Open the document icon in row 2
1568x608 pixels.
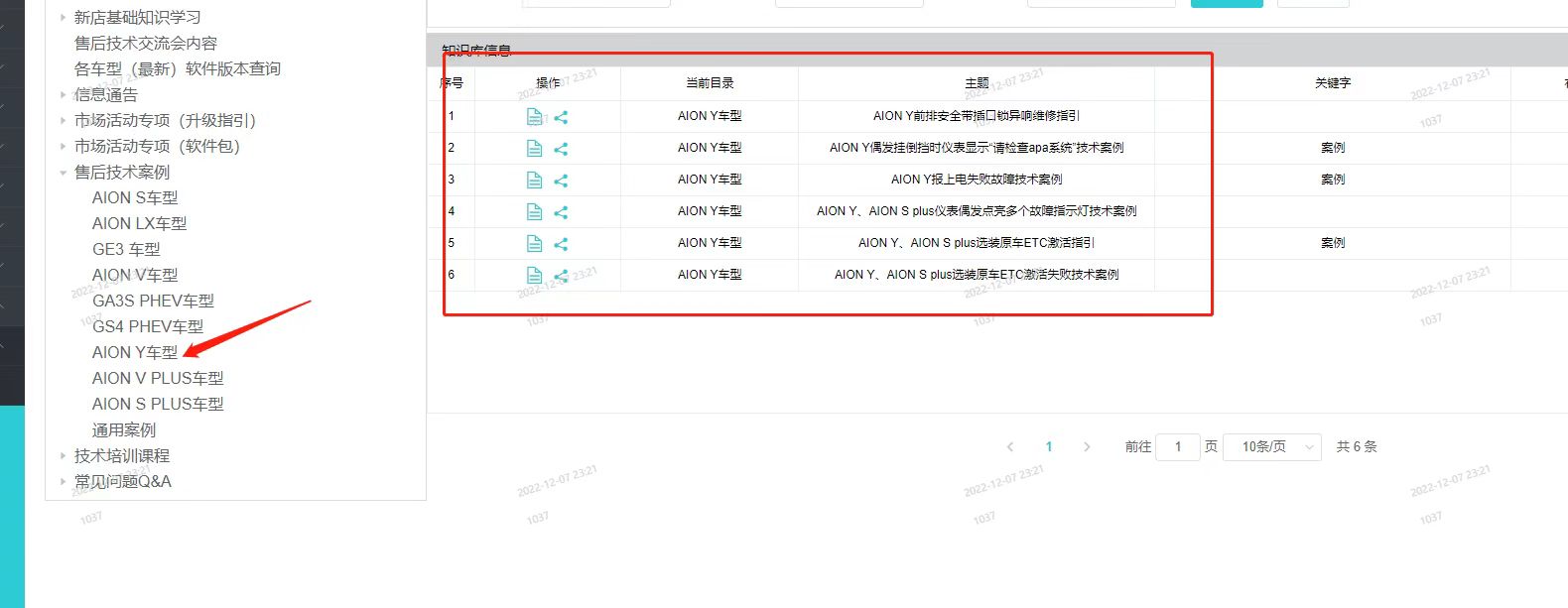(x=534, y=149)
